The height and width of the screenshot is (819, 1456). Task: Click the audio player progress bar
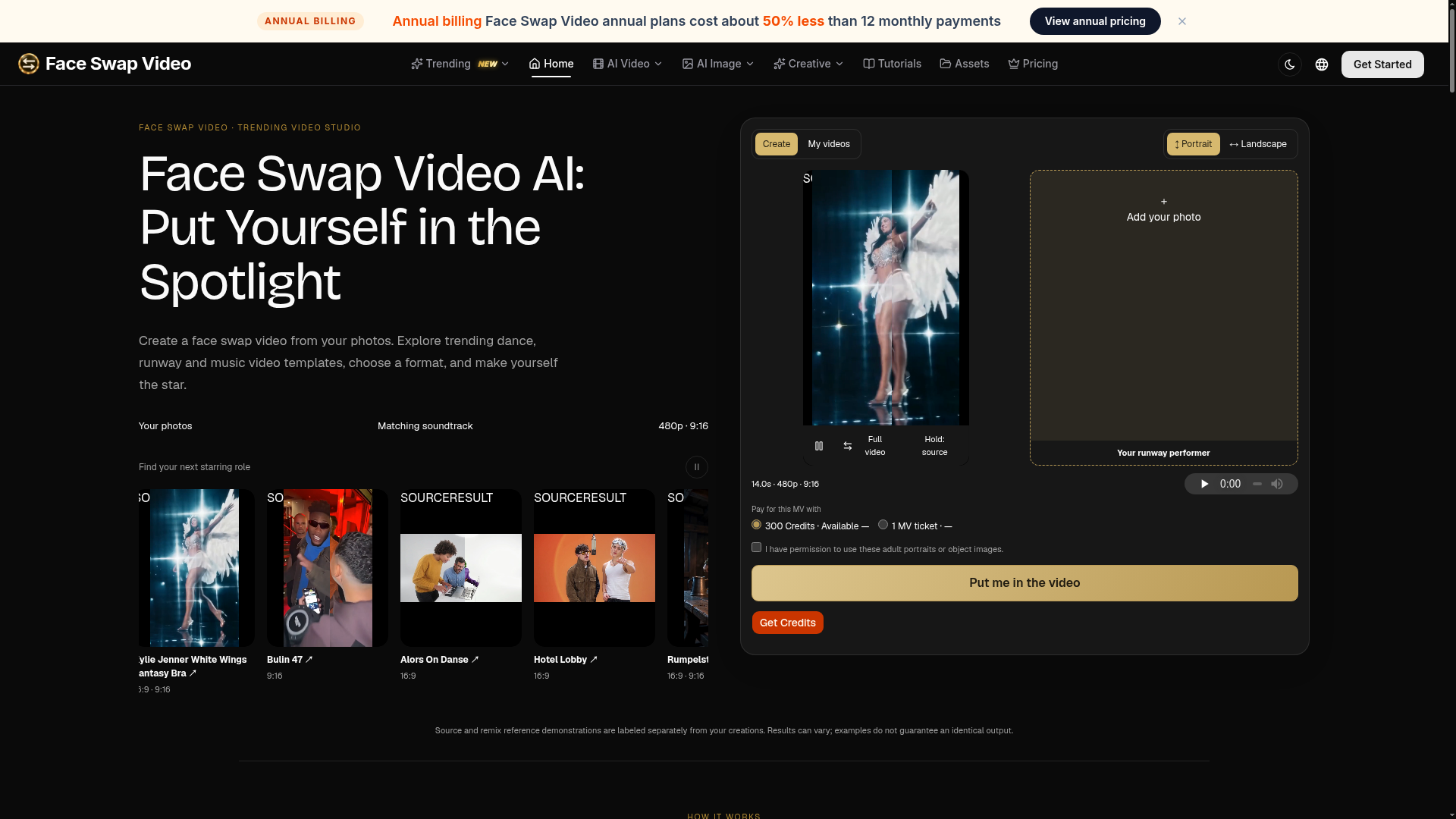coord(1257,484)
